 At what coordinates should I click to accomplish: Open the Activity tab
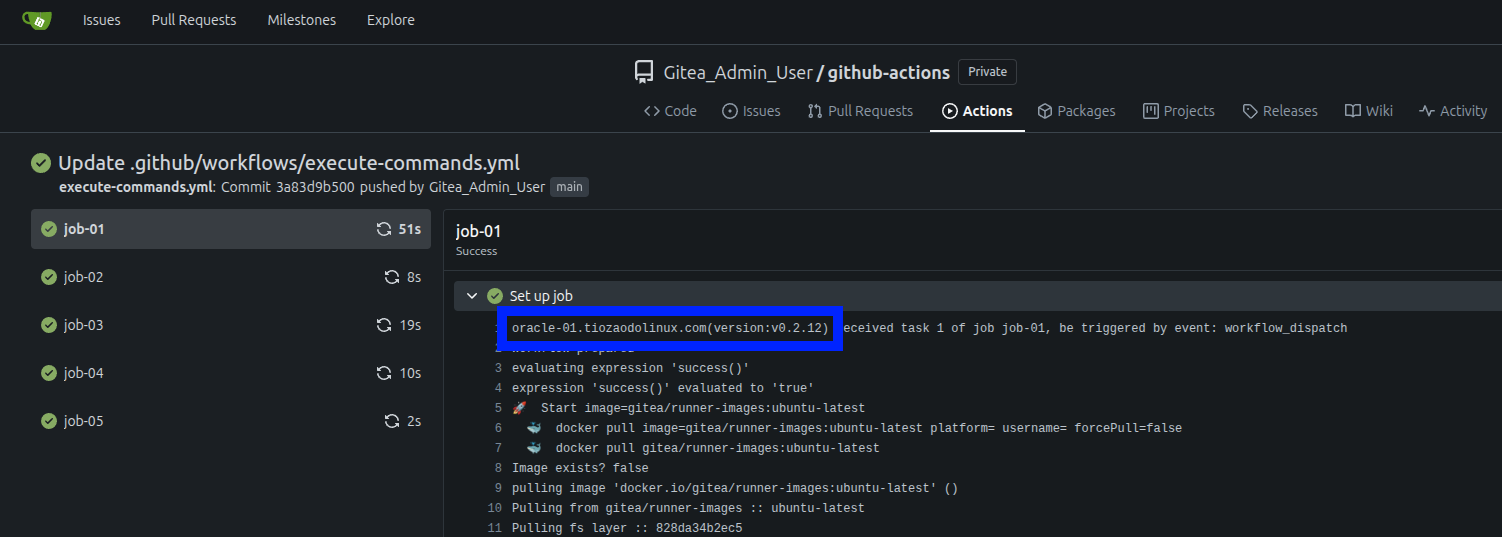click(1453, 111)
